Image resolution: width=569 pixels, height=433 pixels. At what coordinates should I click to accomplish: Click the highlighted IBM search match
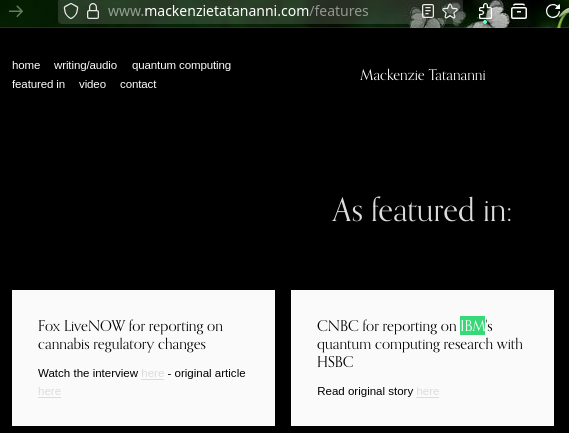pyautogui.click(x=472, y=326)
